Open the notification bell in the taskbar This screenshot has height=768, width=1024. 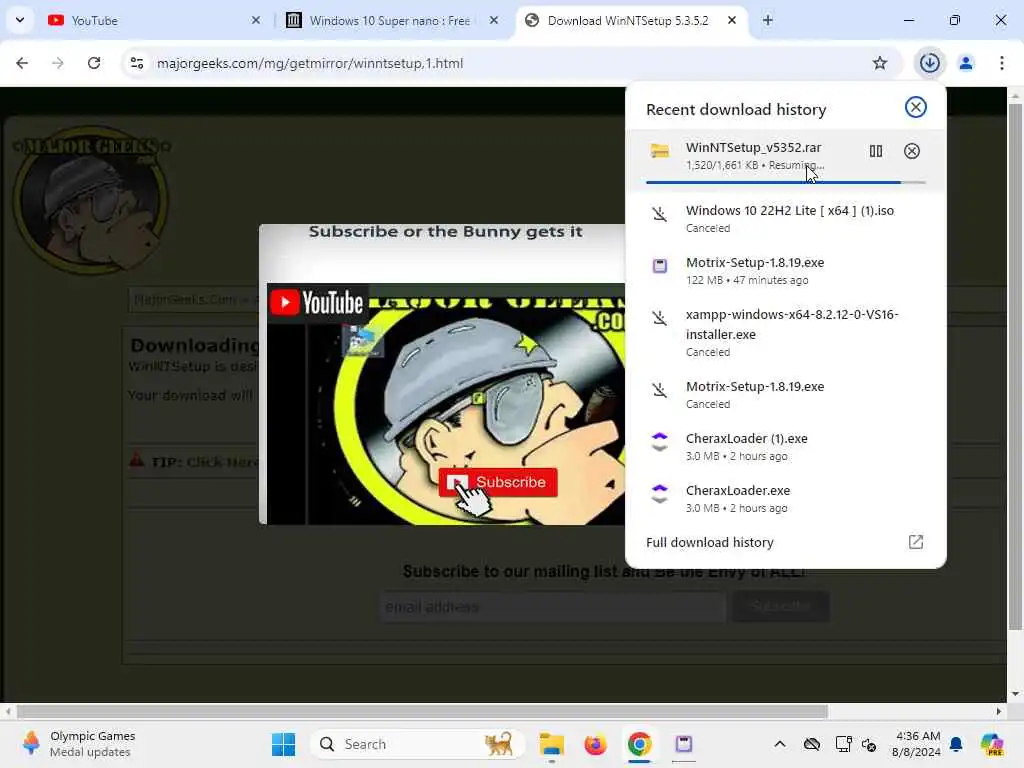click(955, 744)
